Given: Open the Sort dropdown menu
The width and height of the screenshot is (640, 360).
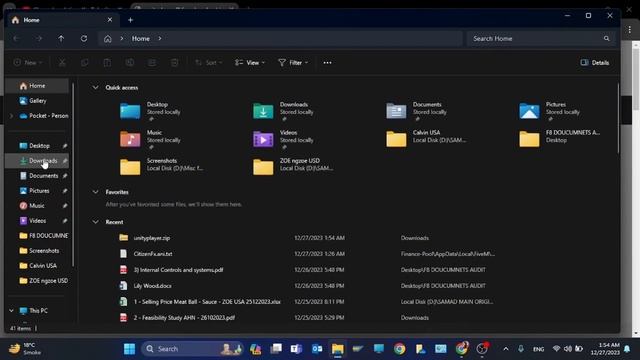Looking at the screenshot, I should 209,62.
